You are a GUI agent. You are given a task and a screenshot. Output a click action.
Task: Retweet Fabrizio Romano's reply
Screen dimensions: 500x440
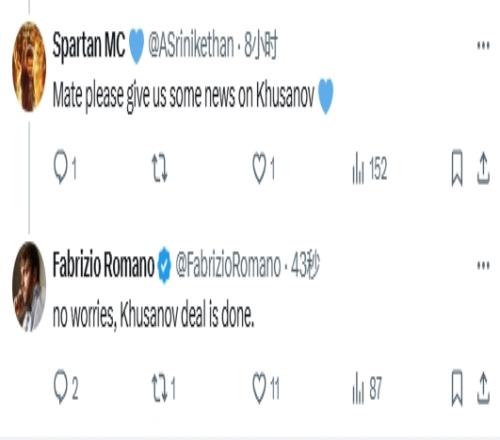pos(163,388)
